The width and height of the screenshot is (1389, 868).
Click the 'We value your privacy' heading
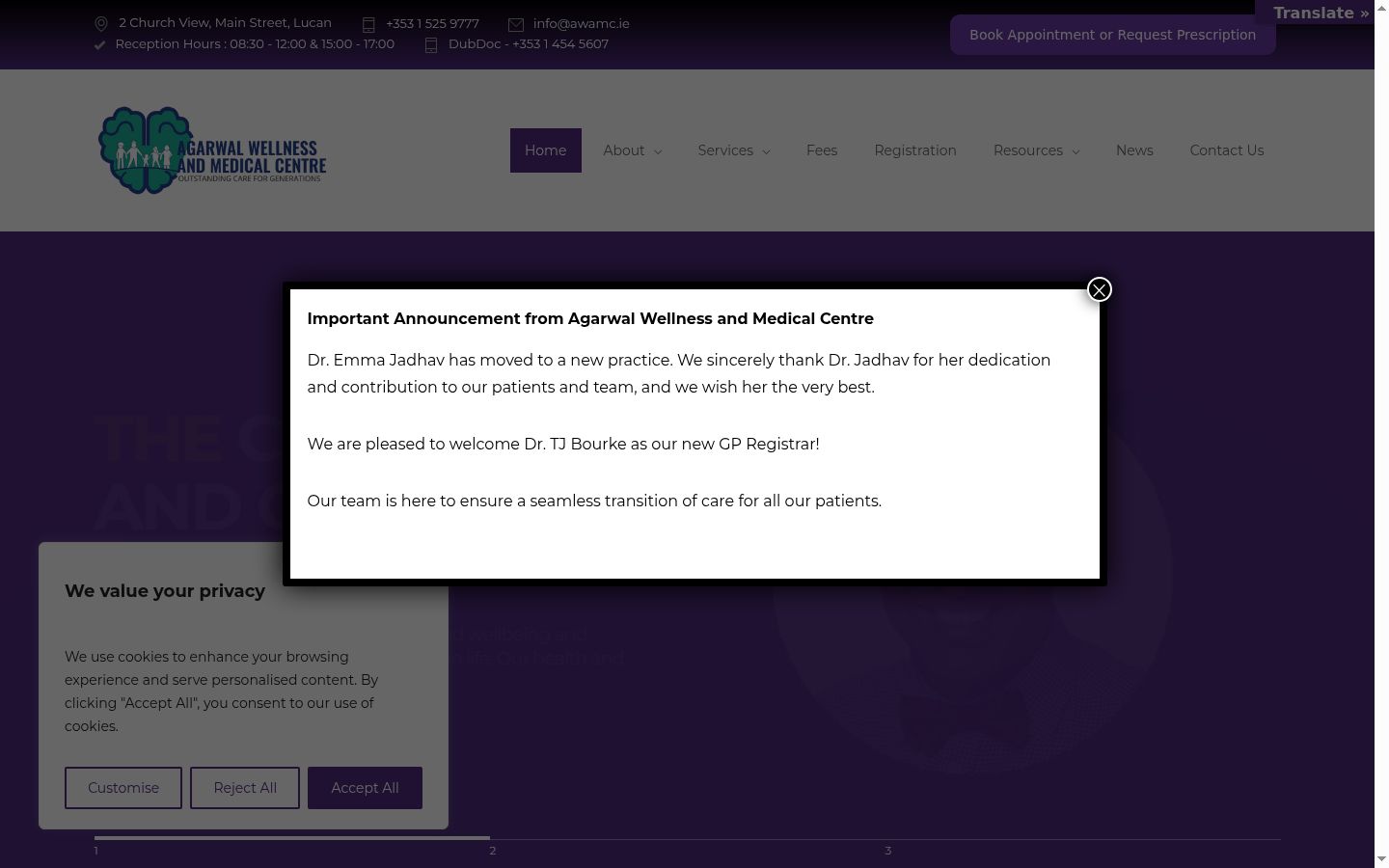(165, 591)
